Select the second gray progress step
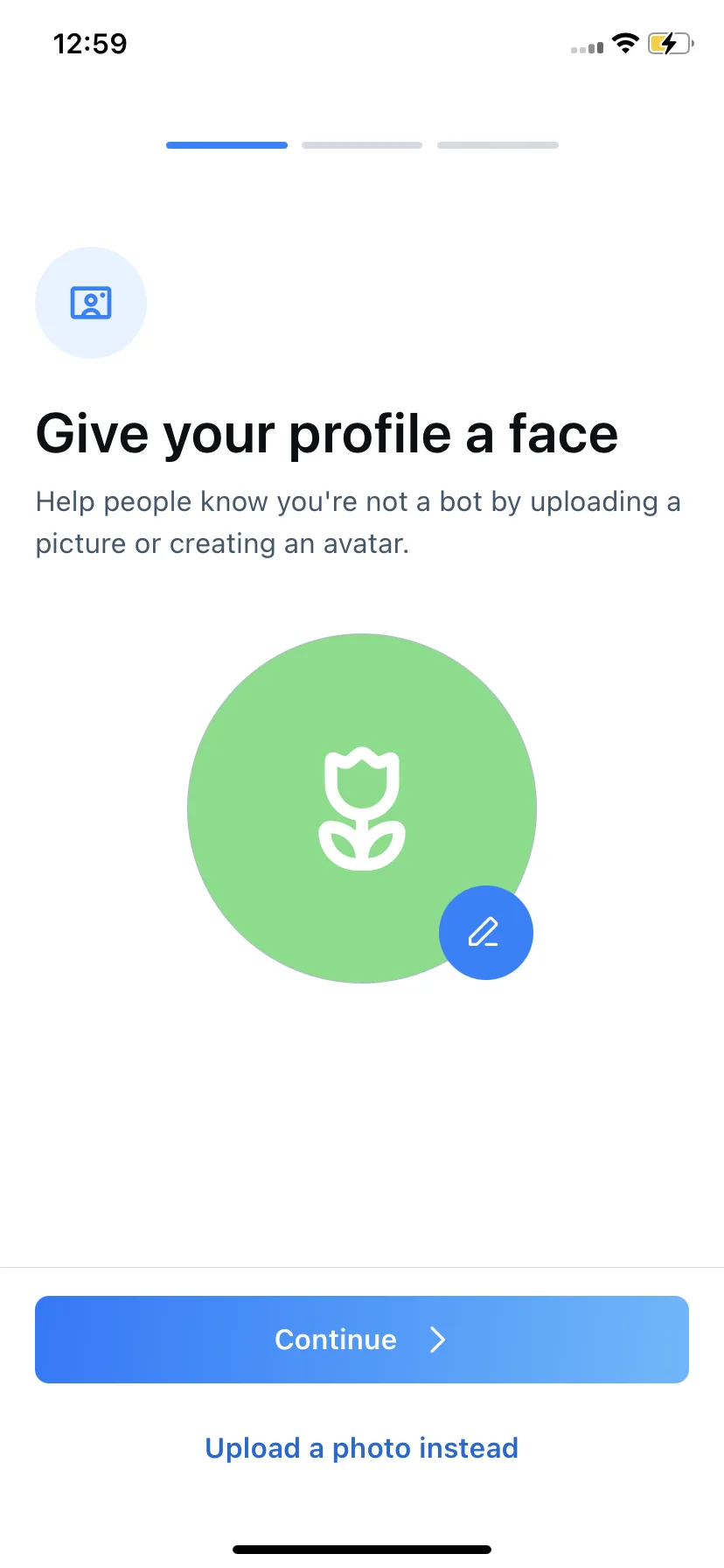The width and height of the screenshot is (724, 1568). tap(362, 145)
